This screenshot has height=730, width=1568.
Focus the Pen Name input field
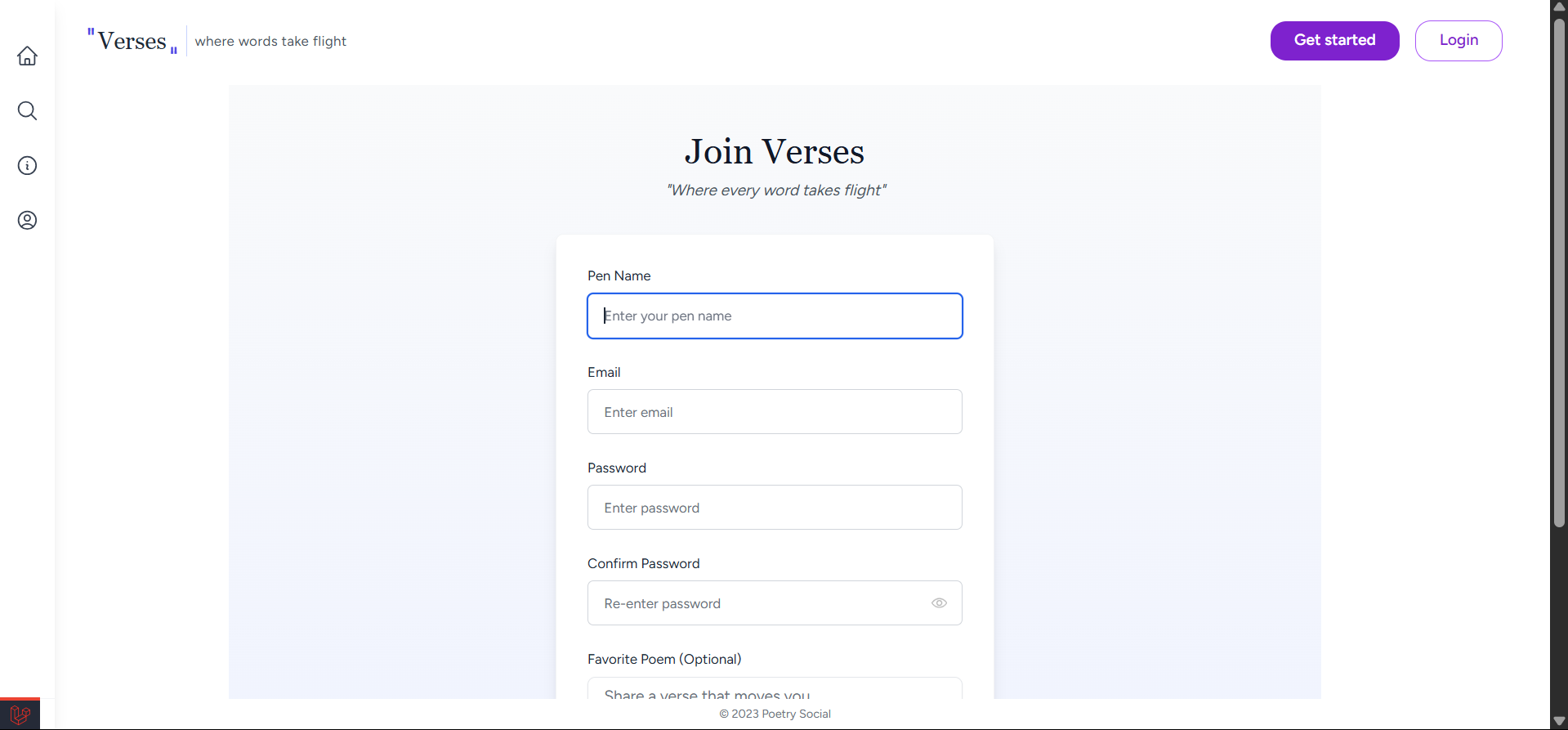tap(775, 316)
